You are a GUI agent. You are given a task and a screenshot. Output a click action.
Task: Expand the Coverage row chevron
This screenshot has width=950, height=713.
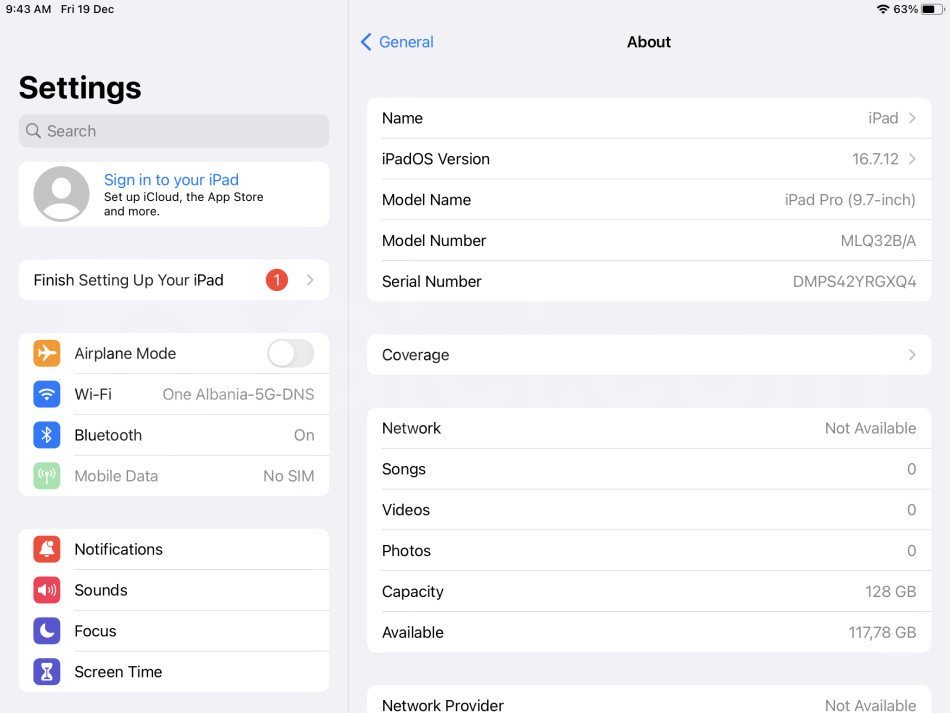click(911, 355)
